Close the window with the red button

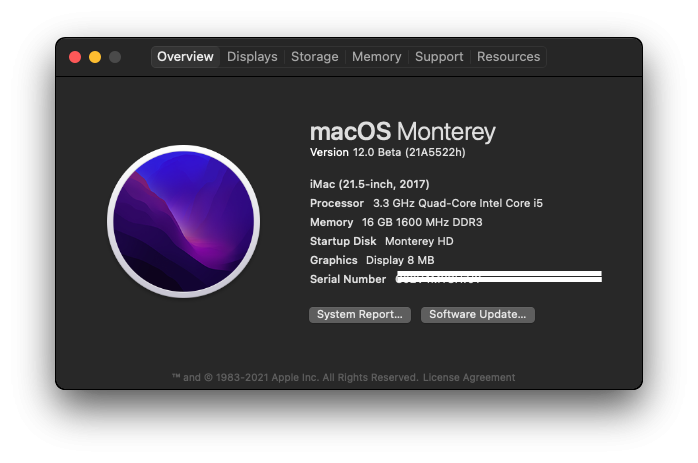pos(75,57)
